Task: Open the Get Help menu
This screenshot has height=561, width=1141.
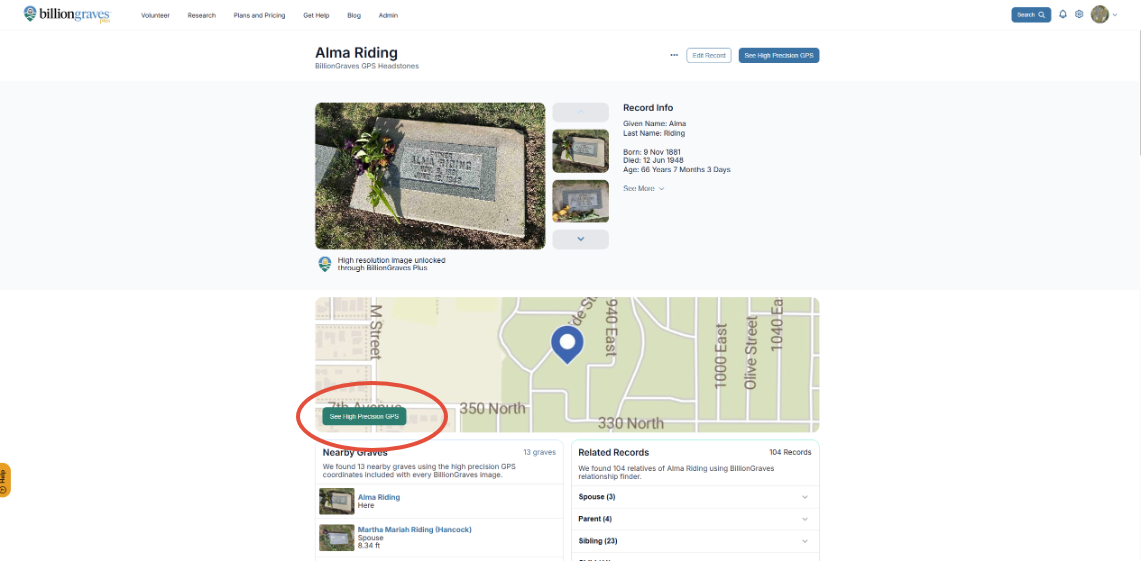Action: (317, 15)
